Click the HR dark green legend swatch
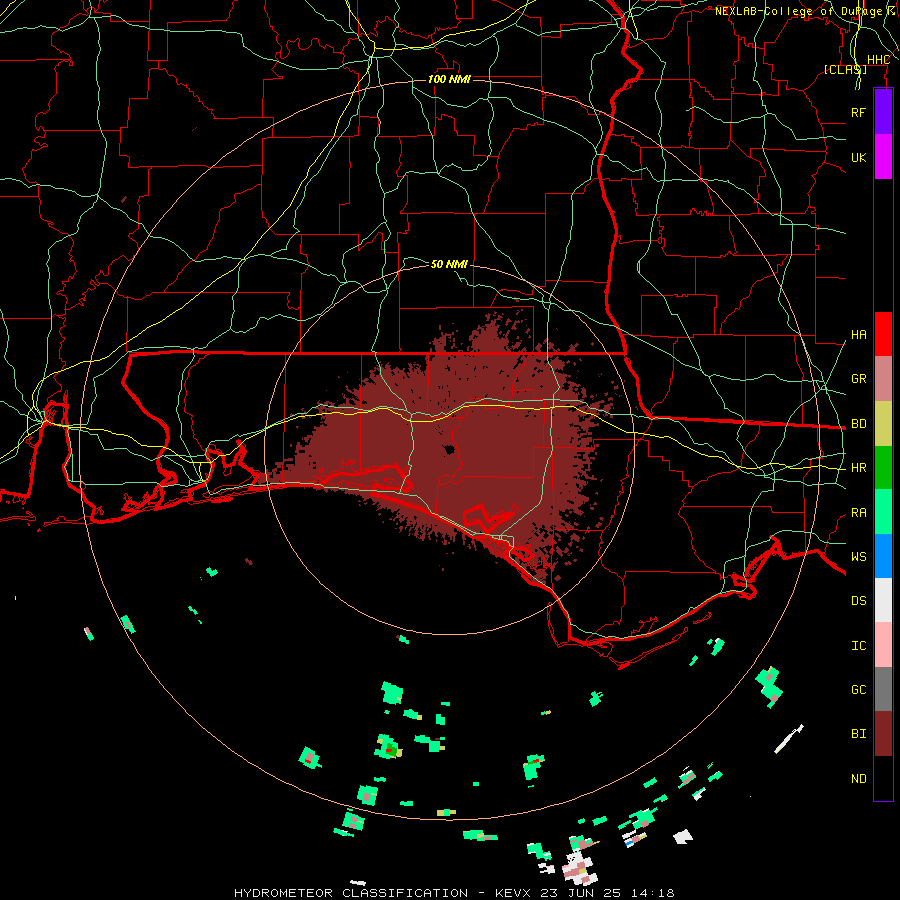The height and width of the screenshot is (900, 900). pos(883,467)
